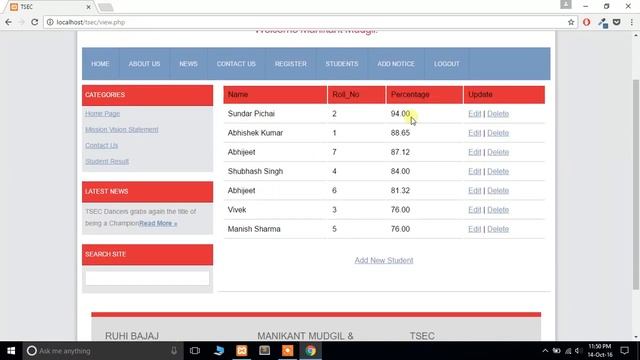Open a new browser tab
The width and height of the screenshot is (640, 360).
click(105, 7)
